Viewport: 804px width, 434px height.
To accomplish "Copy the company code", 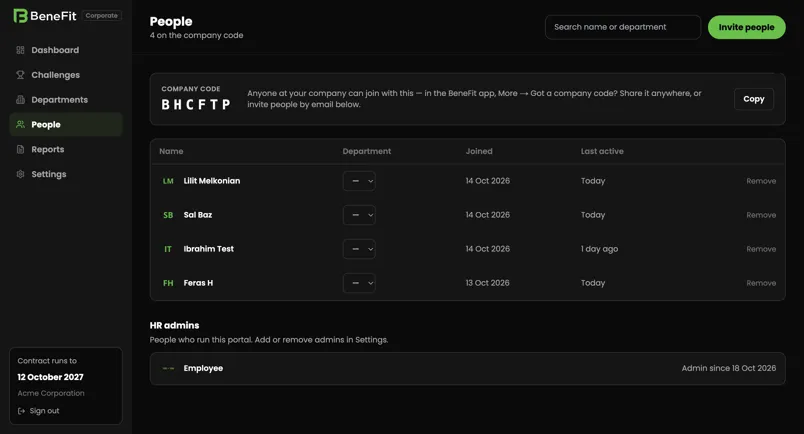I will tap(754, 99).
